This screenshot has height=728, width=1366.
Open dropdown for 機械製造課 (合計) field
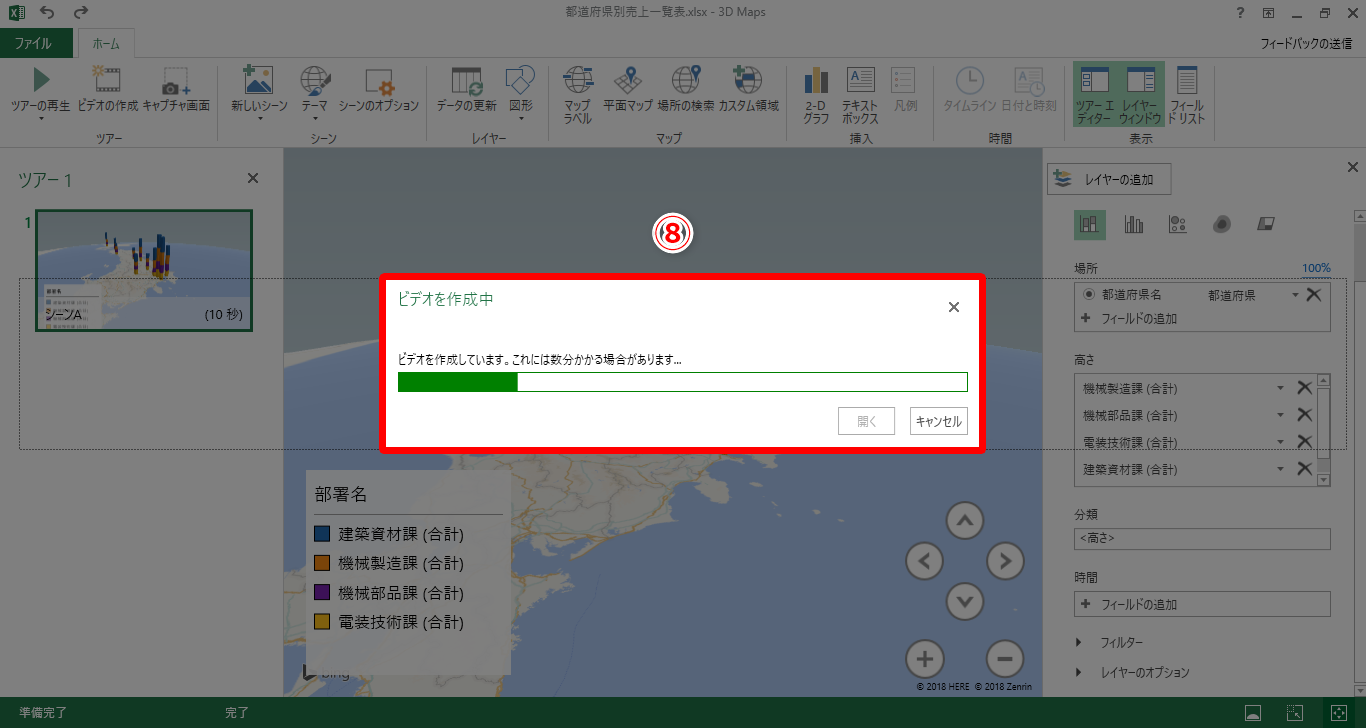[x=1280, y=388]
